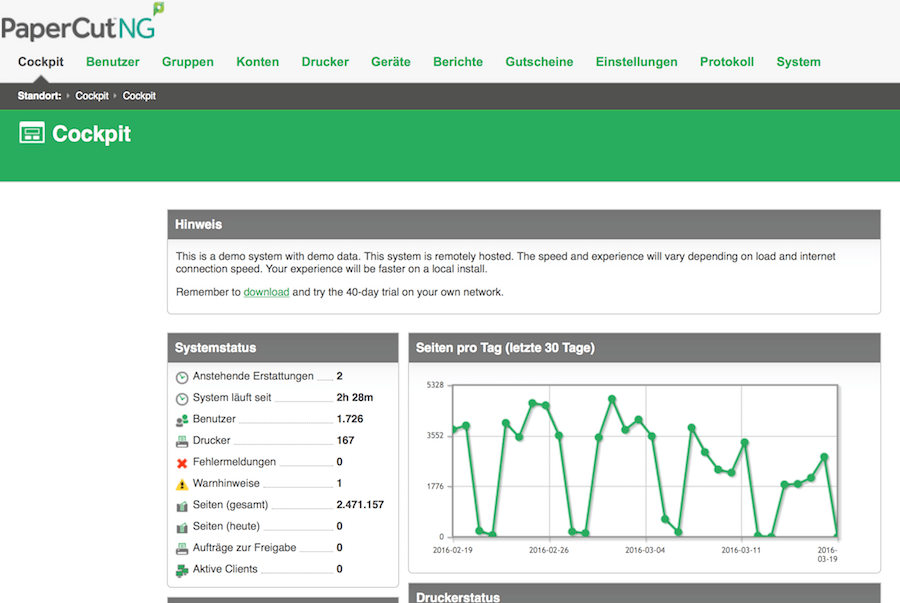Follow the download link in Hinweis
Image resolution: width=900 pixels, height=603 pixels.
tap(266, 292)
